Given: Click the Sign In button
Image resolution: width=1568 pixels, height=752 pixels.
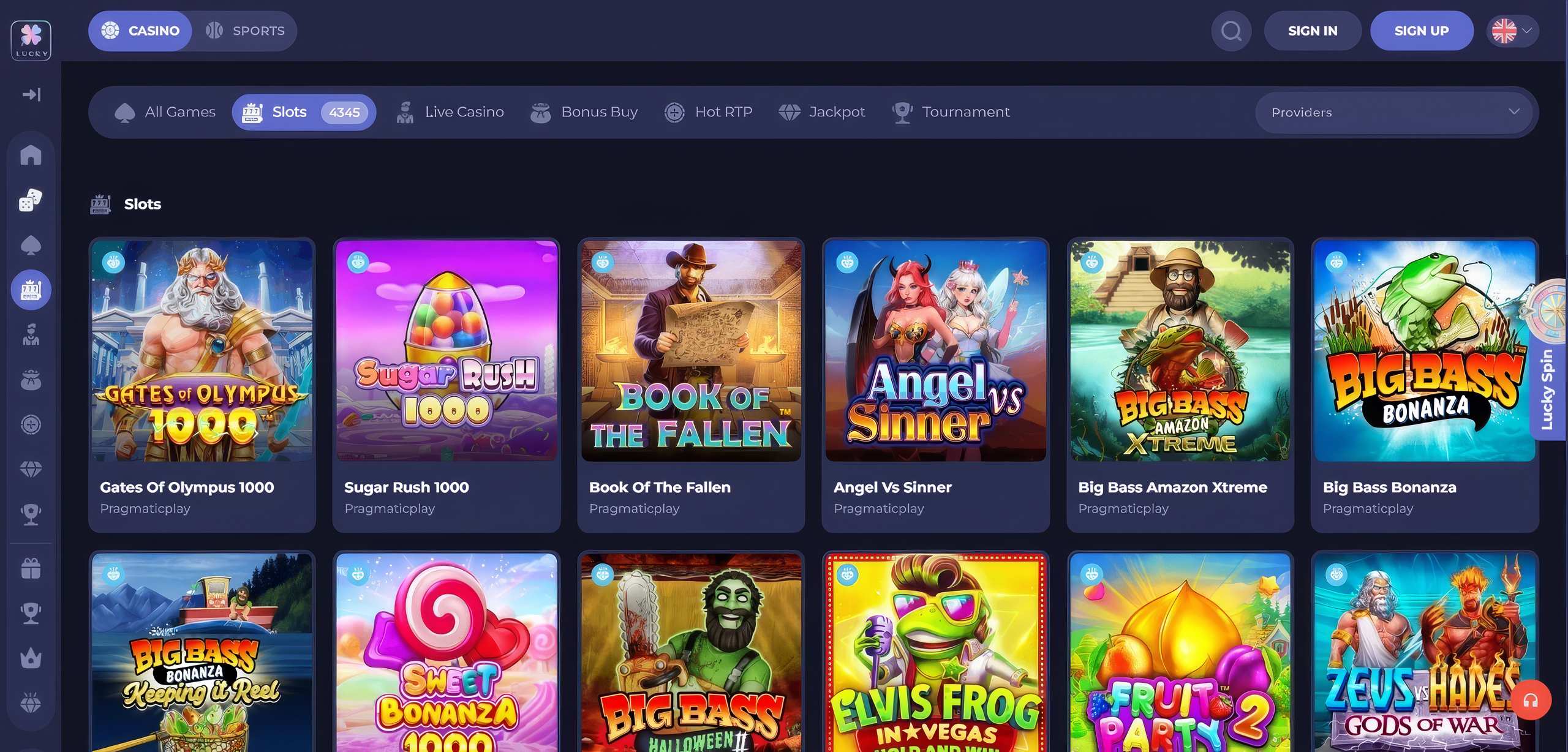Looking at the screenshot, I should 1313,31.
